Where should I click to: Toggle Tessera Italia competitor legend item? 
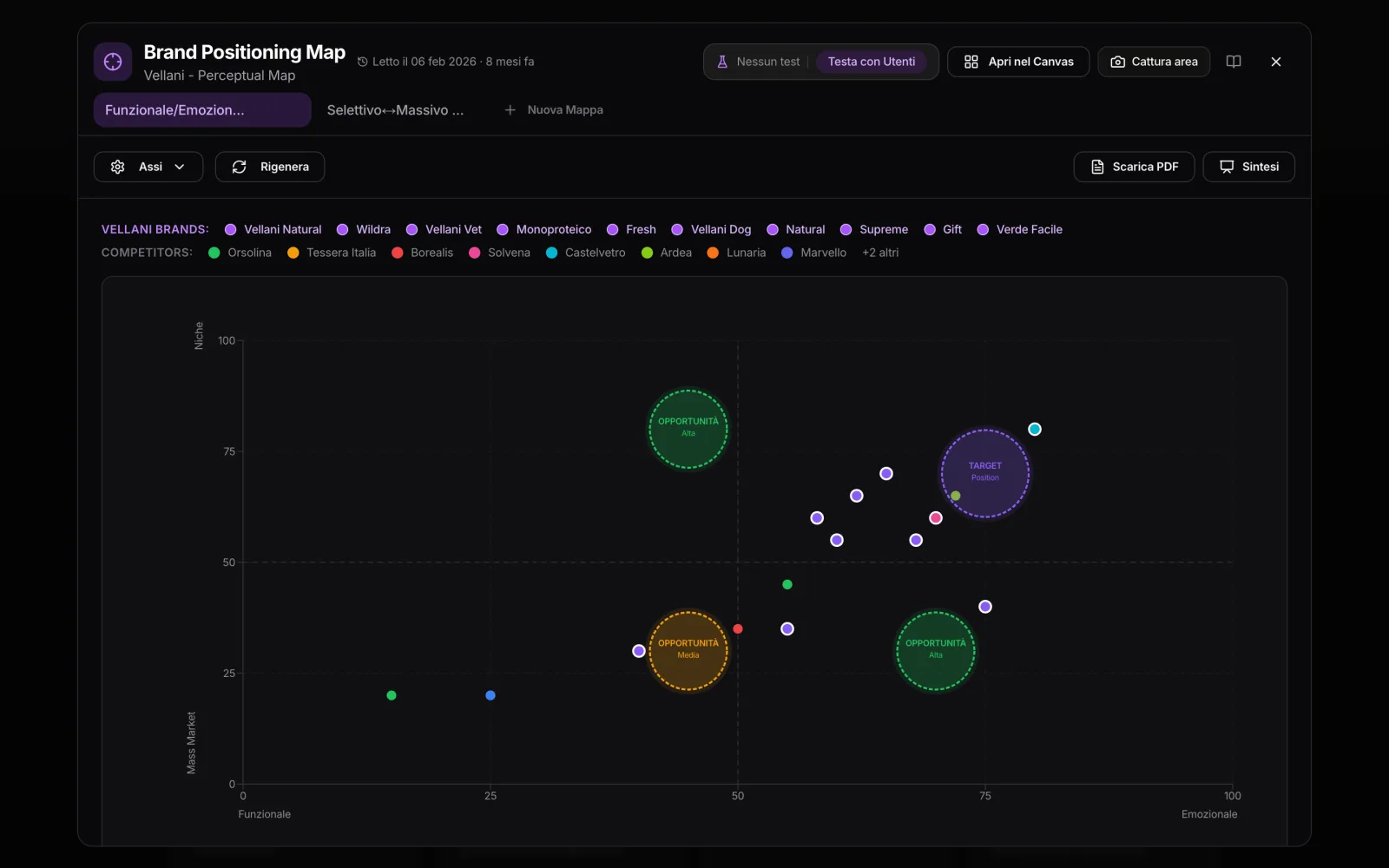(x=332, y=253)
